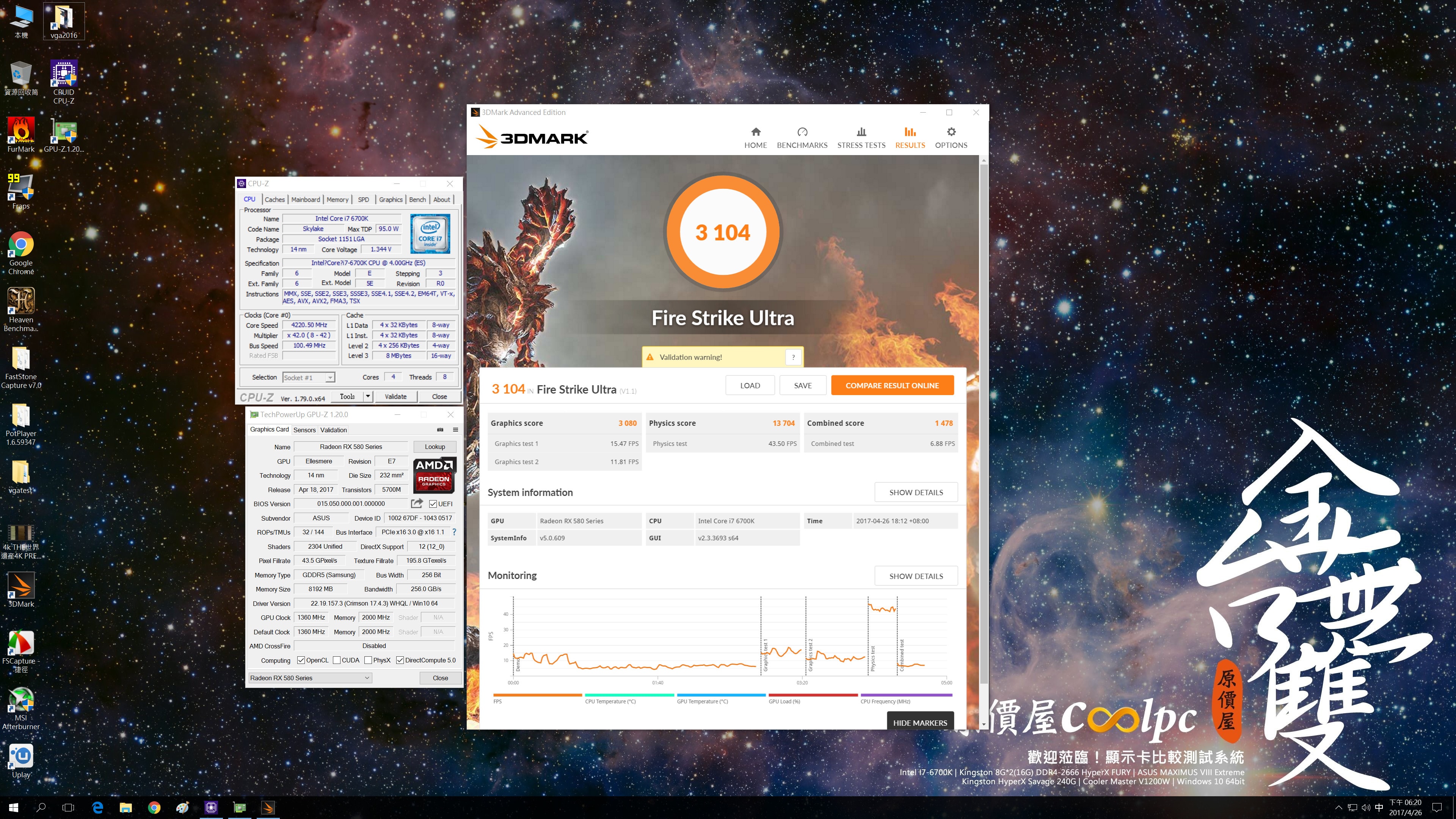
Task: Open 3DMark OPTIONS gear
Action: [x=951, y=138]
